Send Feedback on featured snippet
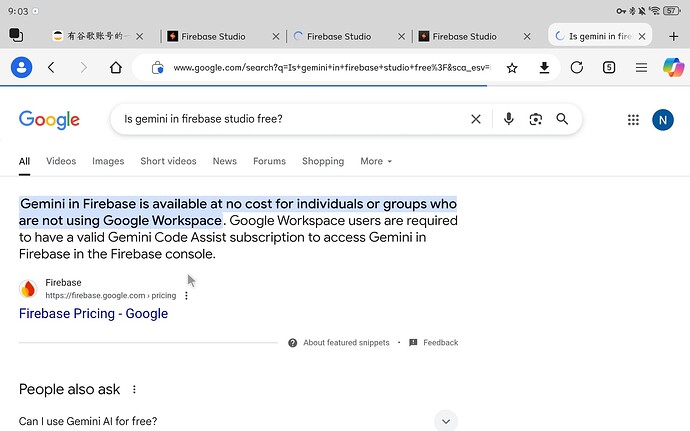 click(434, 343)
